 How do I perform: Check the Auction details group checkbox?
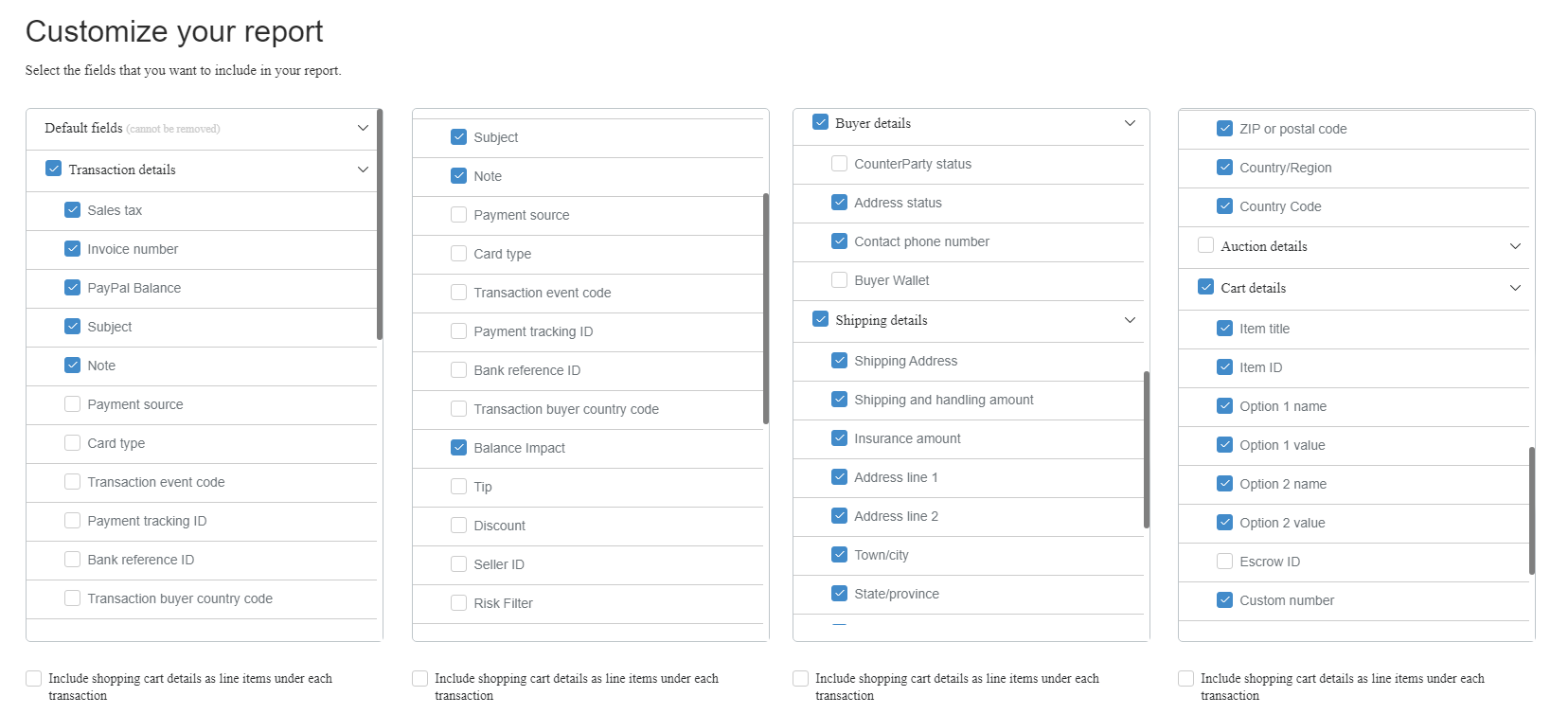click(1206, 246)
